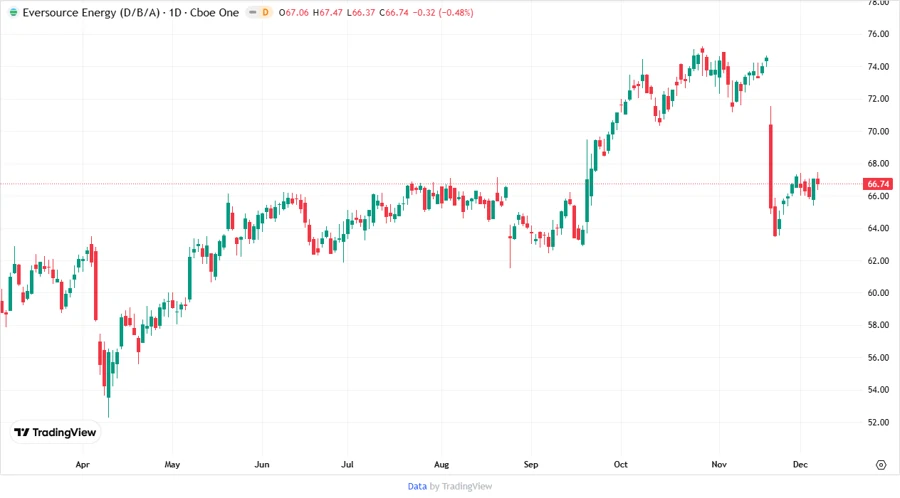This screenshot has width=900, height=498.
Task: Click the Eversource Energy (D/B/A) symbol title
Action: click(91, 12)
